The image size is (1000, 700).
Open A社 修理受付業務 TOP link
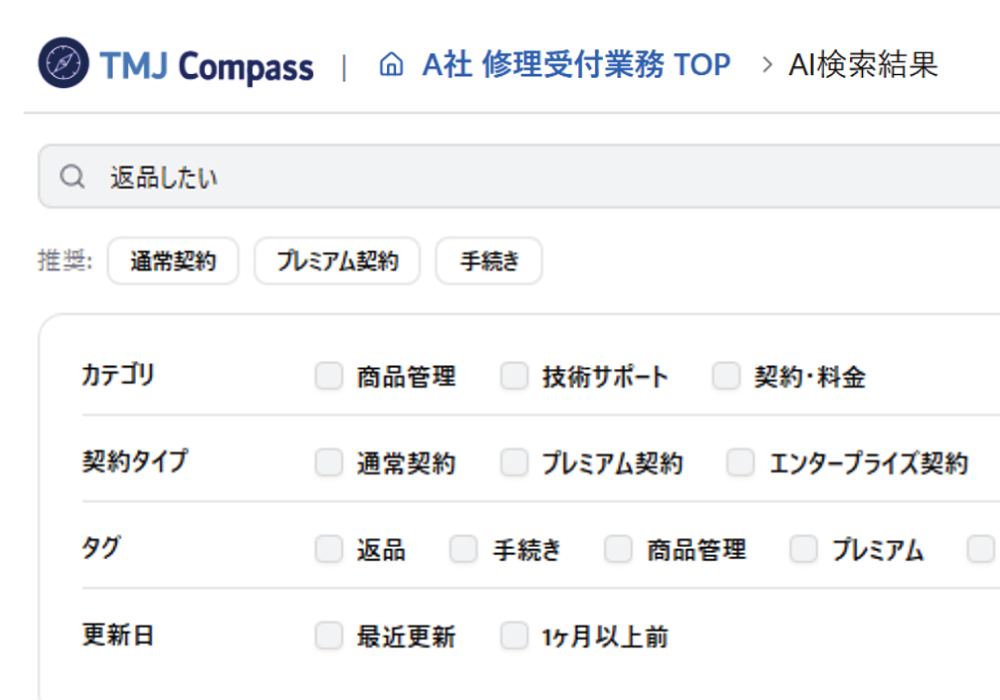coord(576,64)
